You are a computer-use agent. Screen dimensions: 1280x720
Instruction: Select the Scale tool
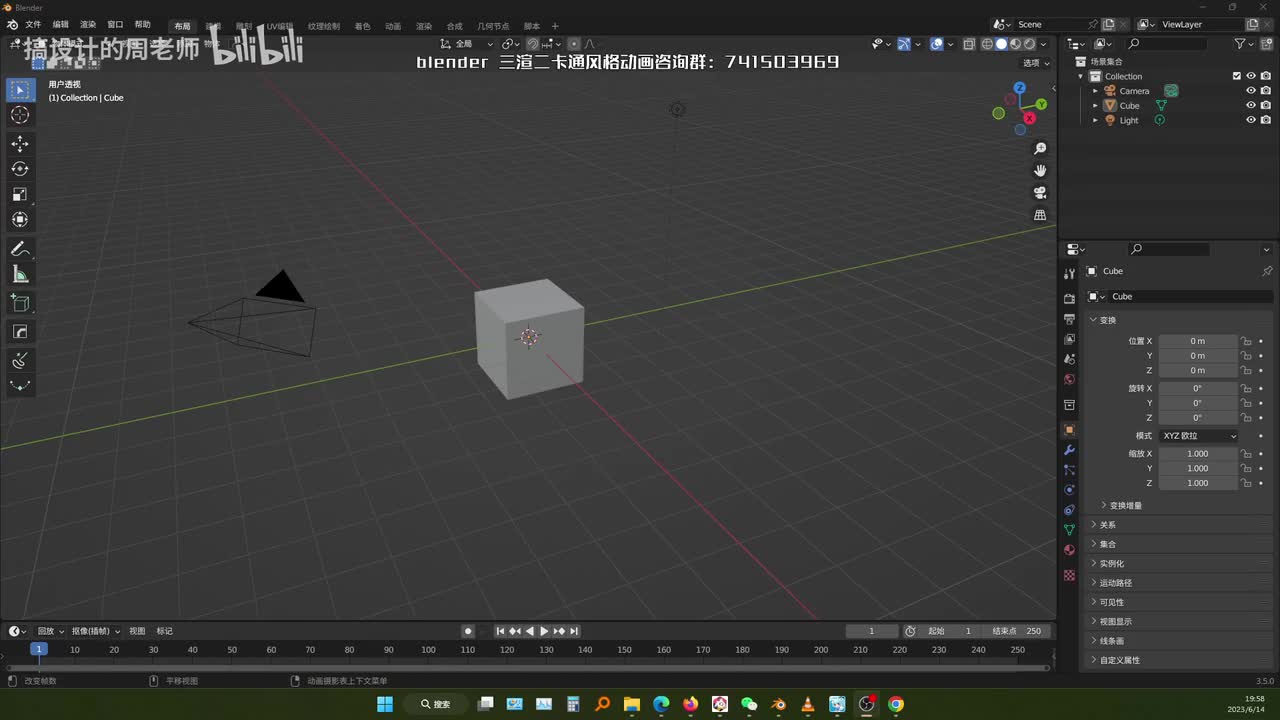(x=20, y=194)
